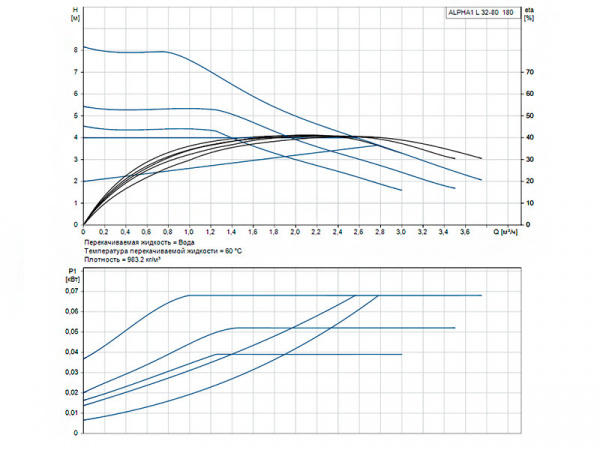600x450 pixels.
Task: Click the 2,0 tick on the Q axis
Action: (x=294, y=231)
